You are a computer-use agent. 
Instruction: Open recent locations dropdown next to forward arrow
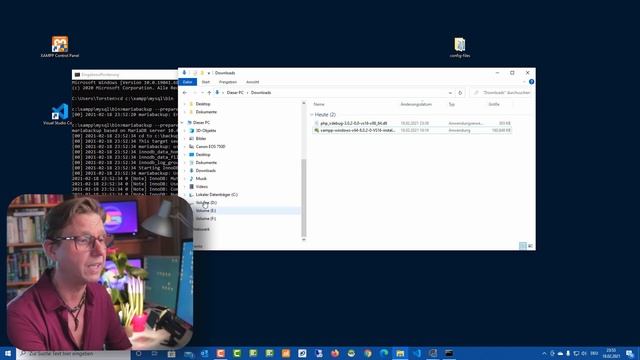click(202, 93)
